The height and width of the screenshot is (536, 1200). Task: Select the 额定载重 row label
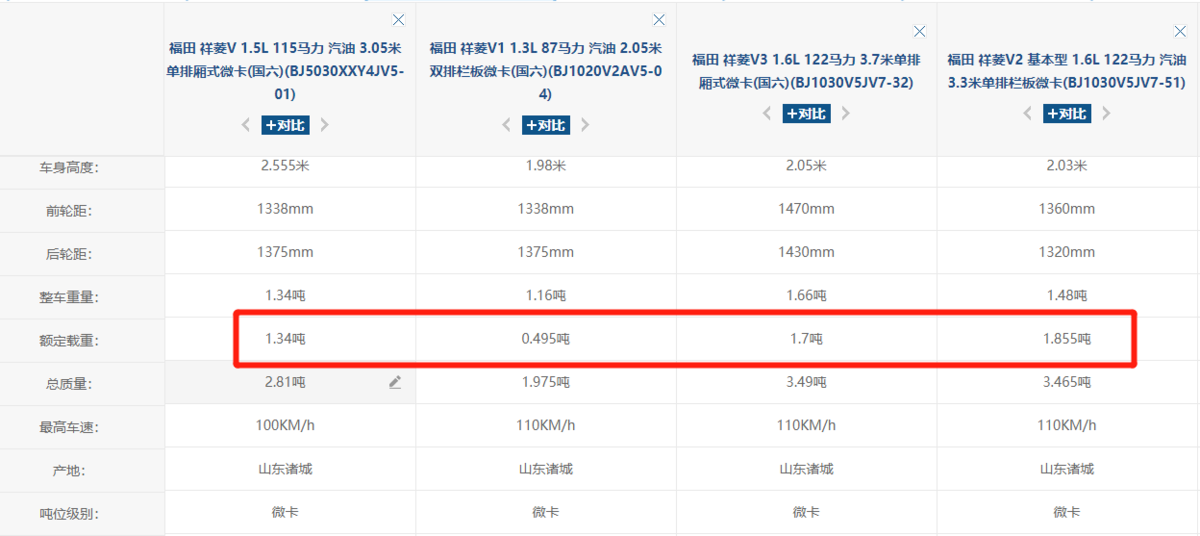click(69, 341)
